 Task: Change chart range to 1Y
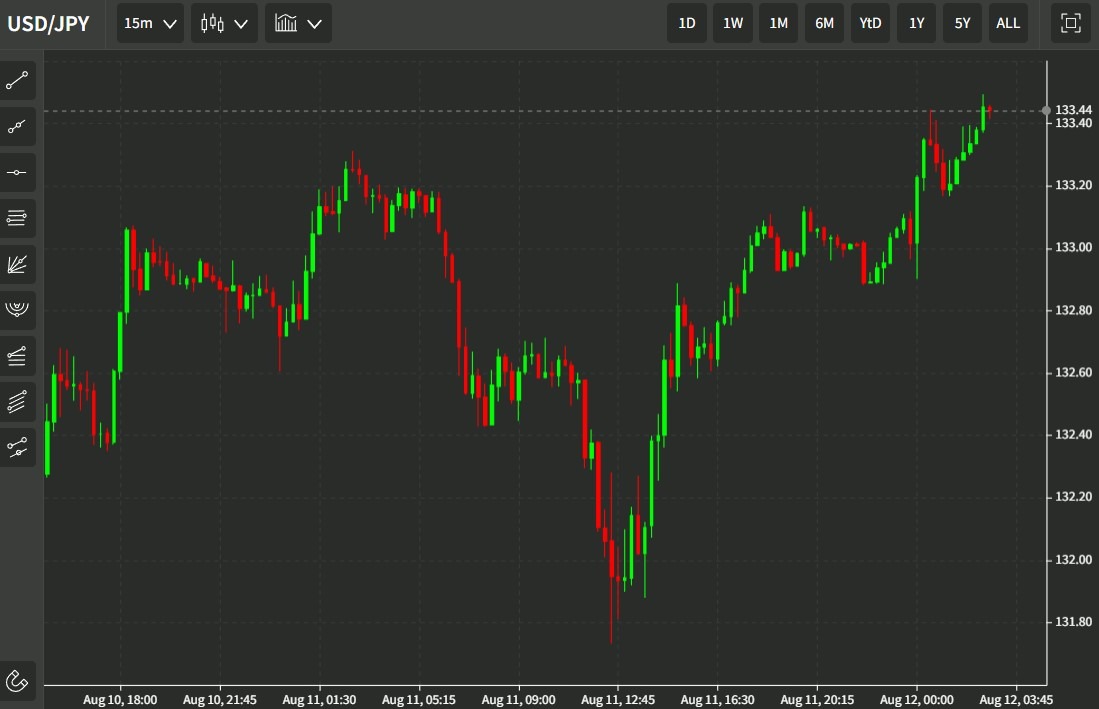(917, 23)
